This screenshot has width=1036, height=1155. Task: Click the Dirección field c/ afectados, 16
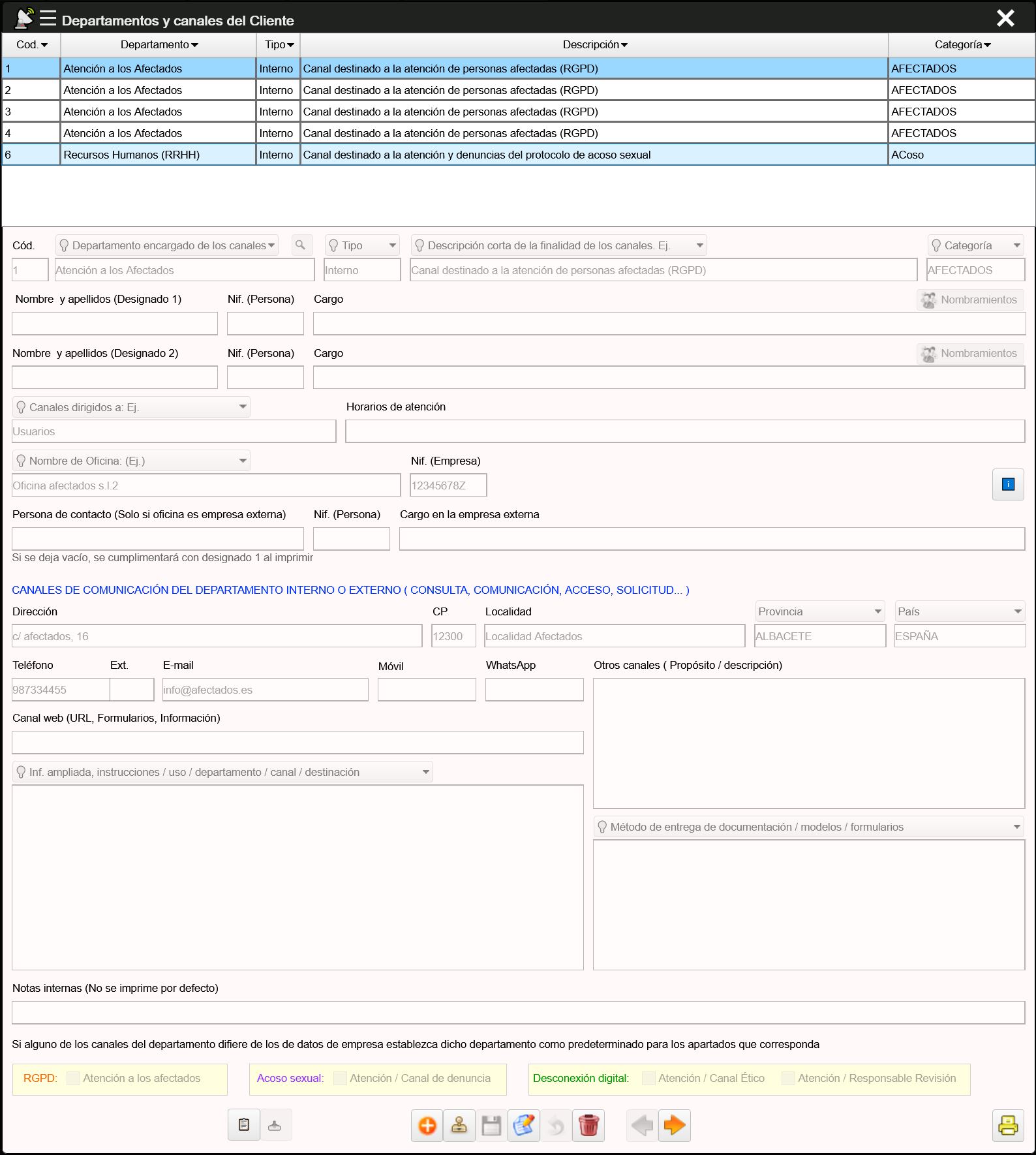click(217, 636)
